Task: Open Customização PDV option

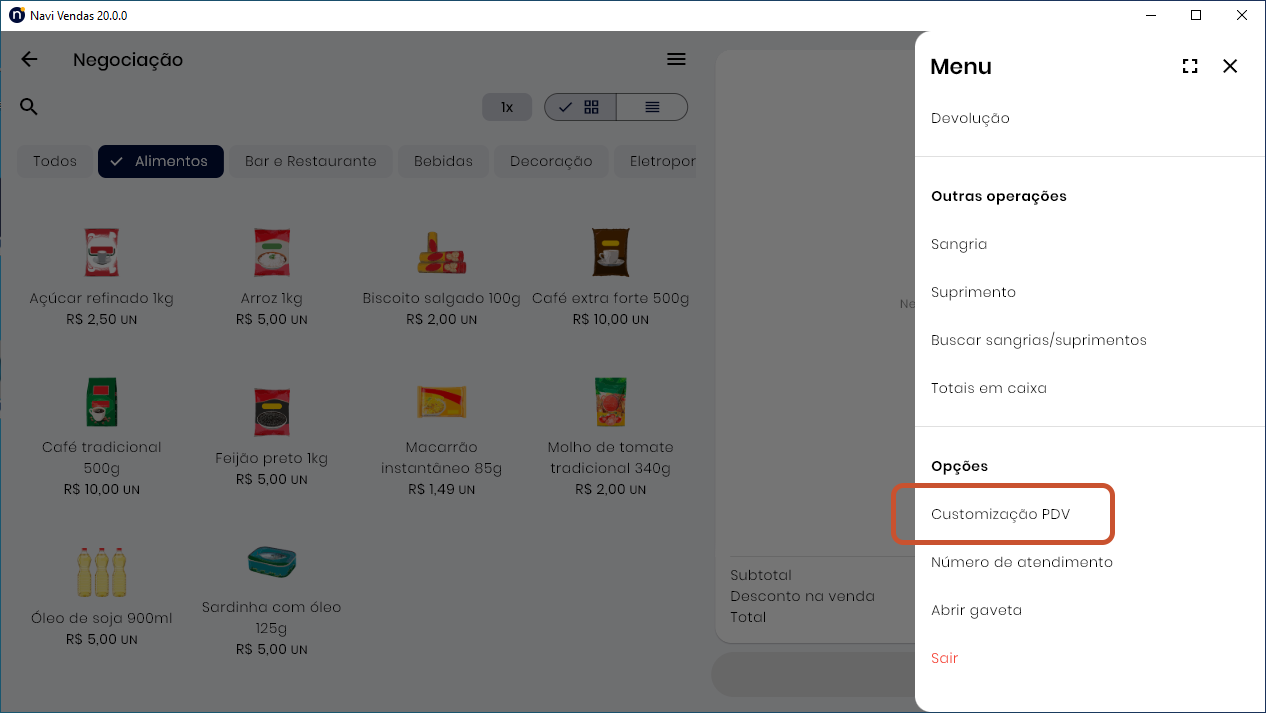Action: pos(1000,514)
